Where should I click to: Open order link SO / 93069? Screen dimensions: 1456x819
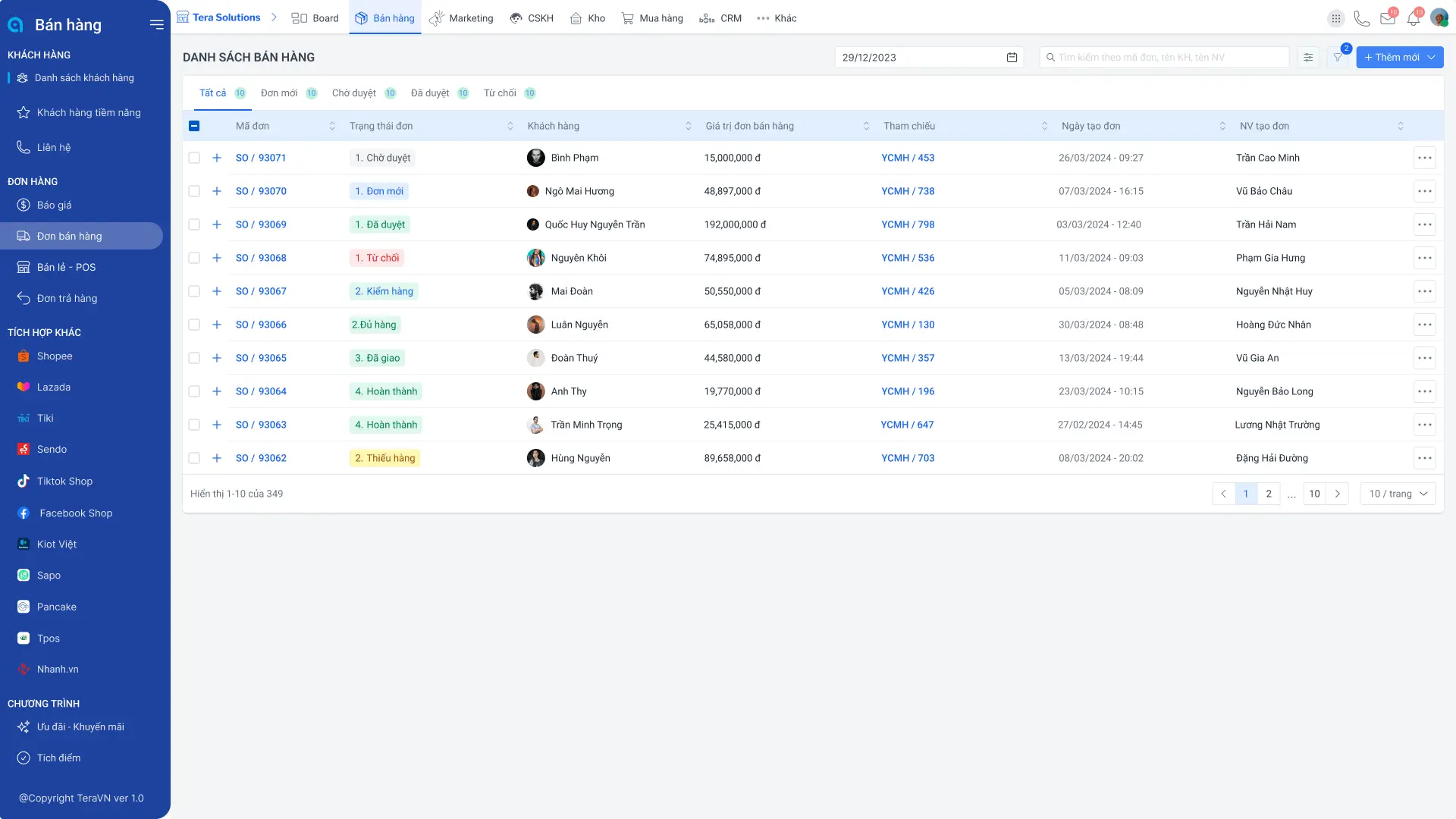[261, 224]
